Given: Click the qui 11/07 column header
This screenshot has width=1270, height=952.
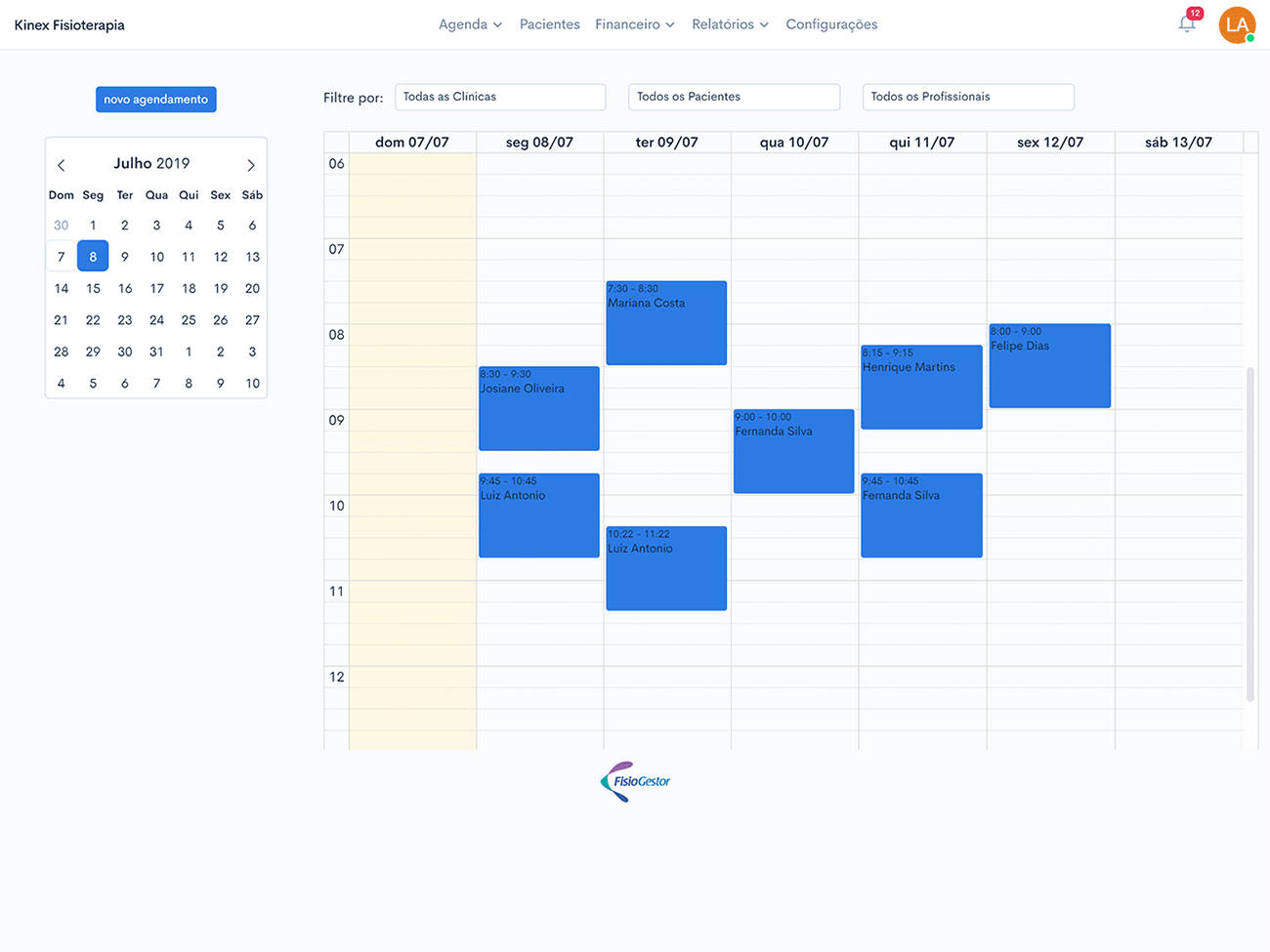Looking at the screenshot, I should (x=922, y=143).
